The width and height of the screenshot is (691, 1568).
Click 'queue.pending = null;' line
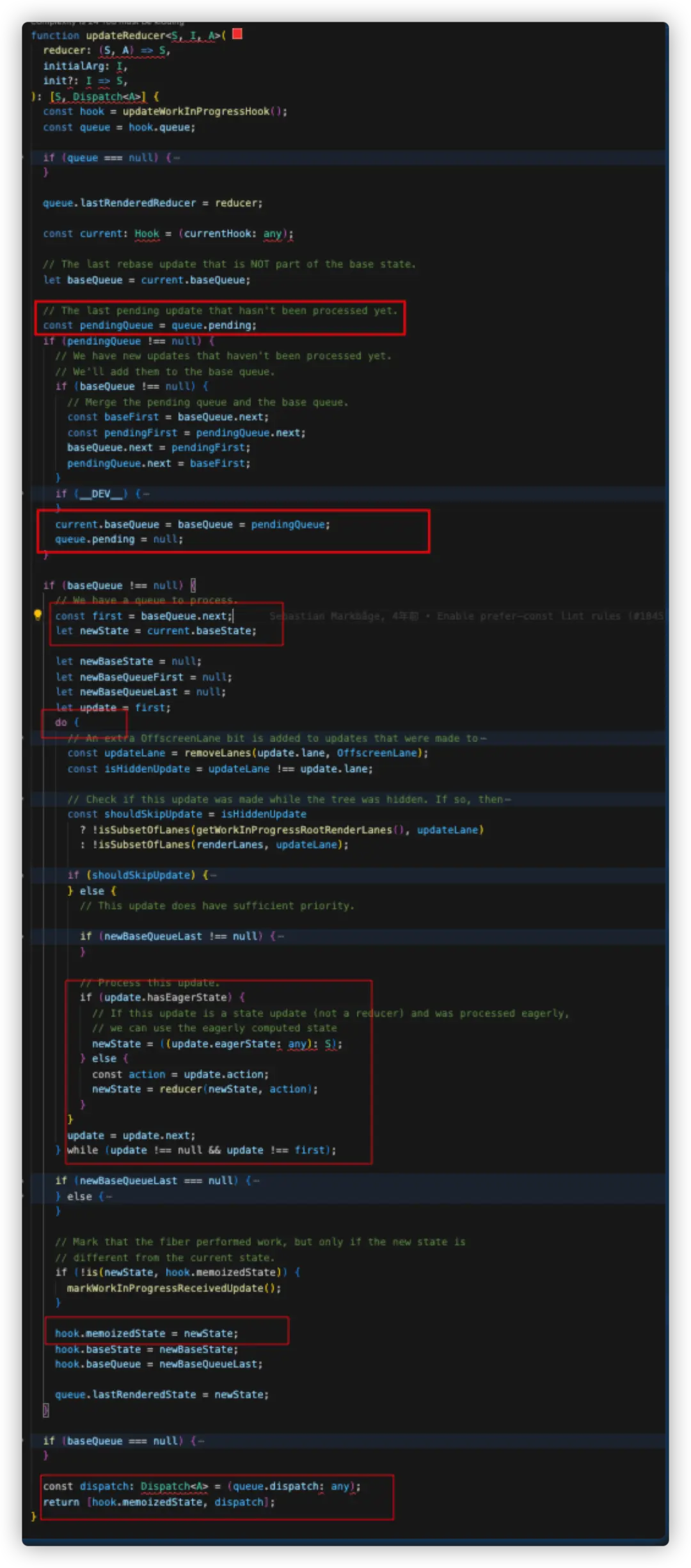pos(119,539)
